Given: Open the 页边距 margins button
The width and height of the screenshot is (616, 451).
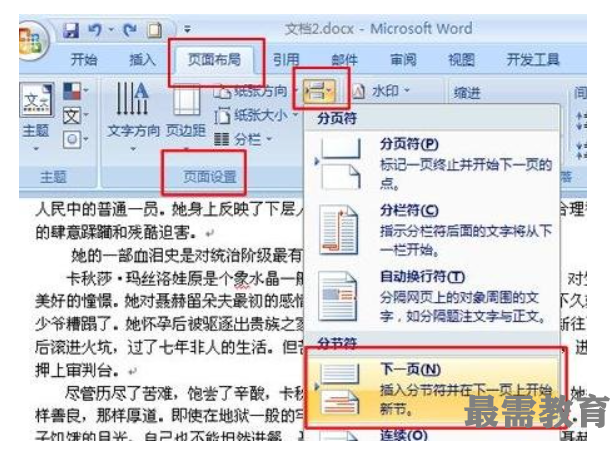Looking at the screenshot, I should pyautogui.click(x=186, y=116).
